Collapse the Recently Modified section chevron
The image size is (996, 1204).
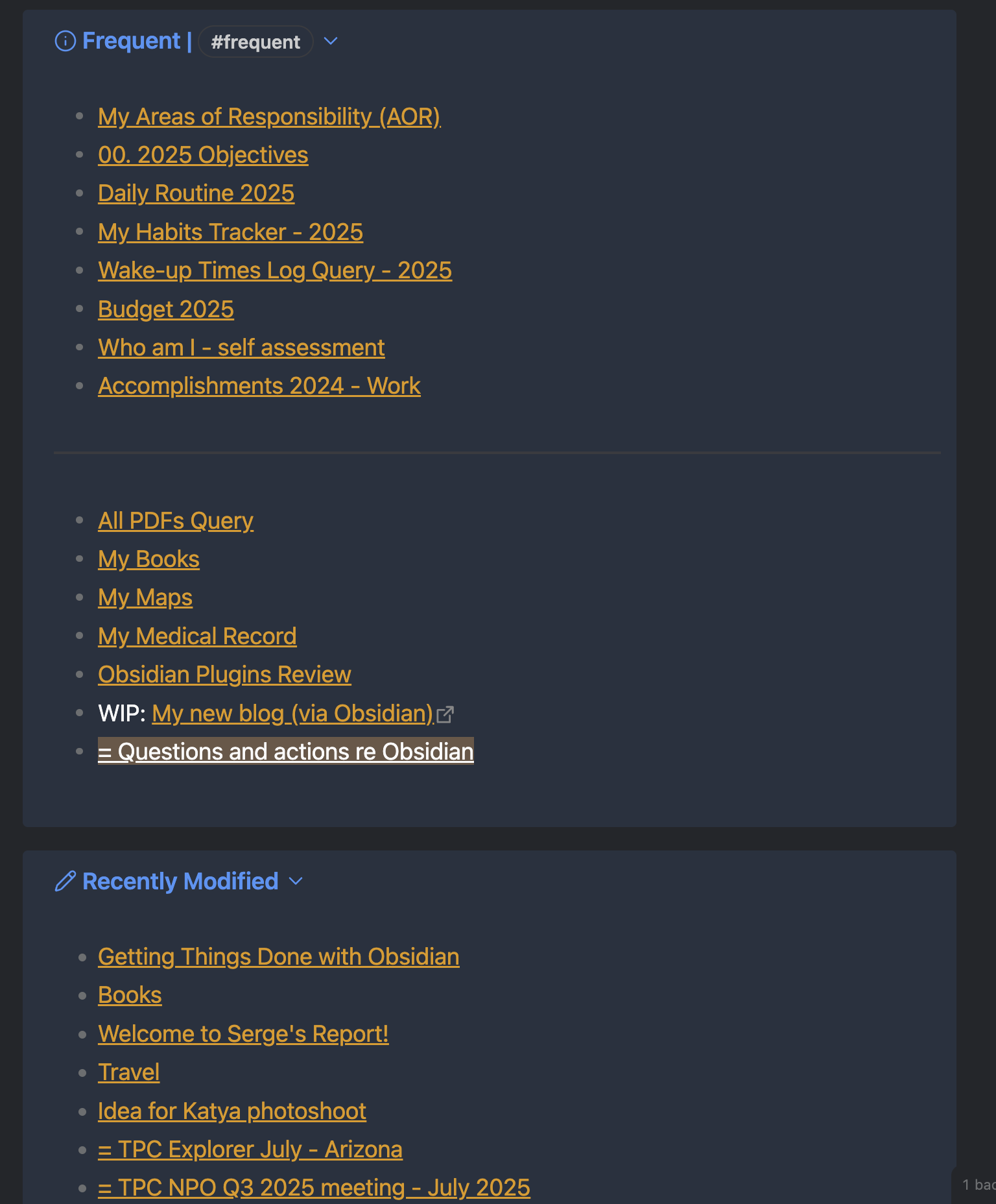pos(296,882)
